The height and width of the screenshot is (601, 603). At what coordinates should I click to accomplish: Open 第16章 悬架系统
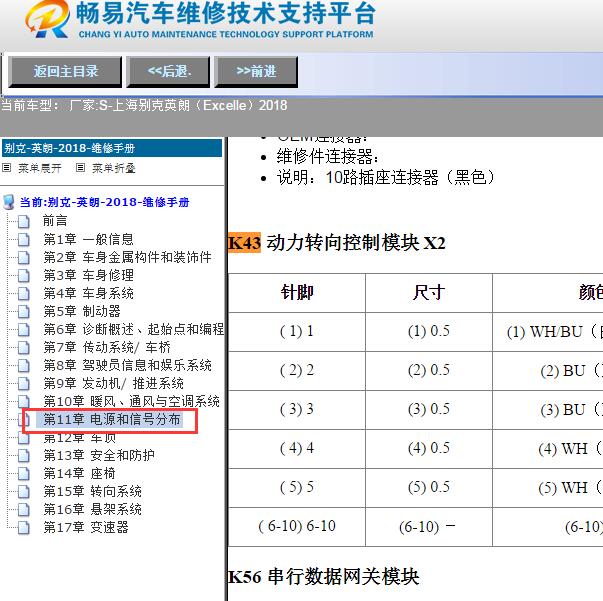[92, 509]
